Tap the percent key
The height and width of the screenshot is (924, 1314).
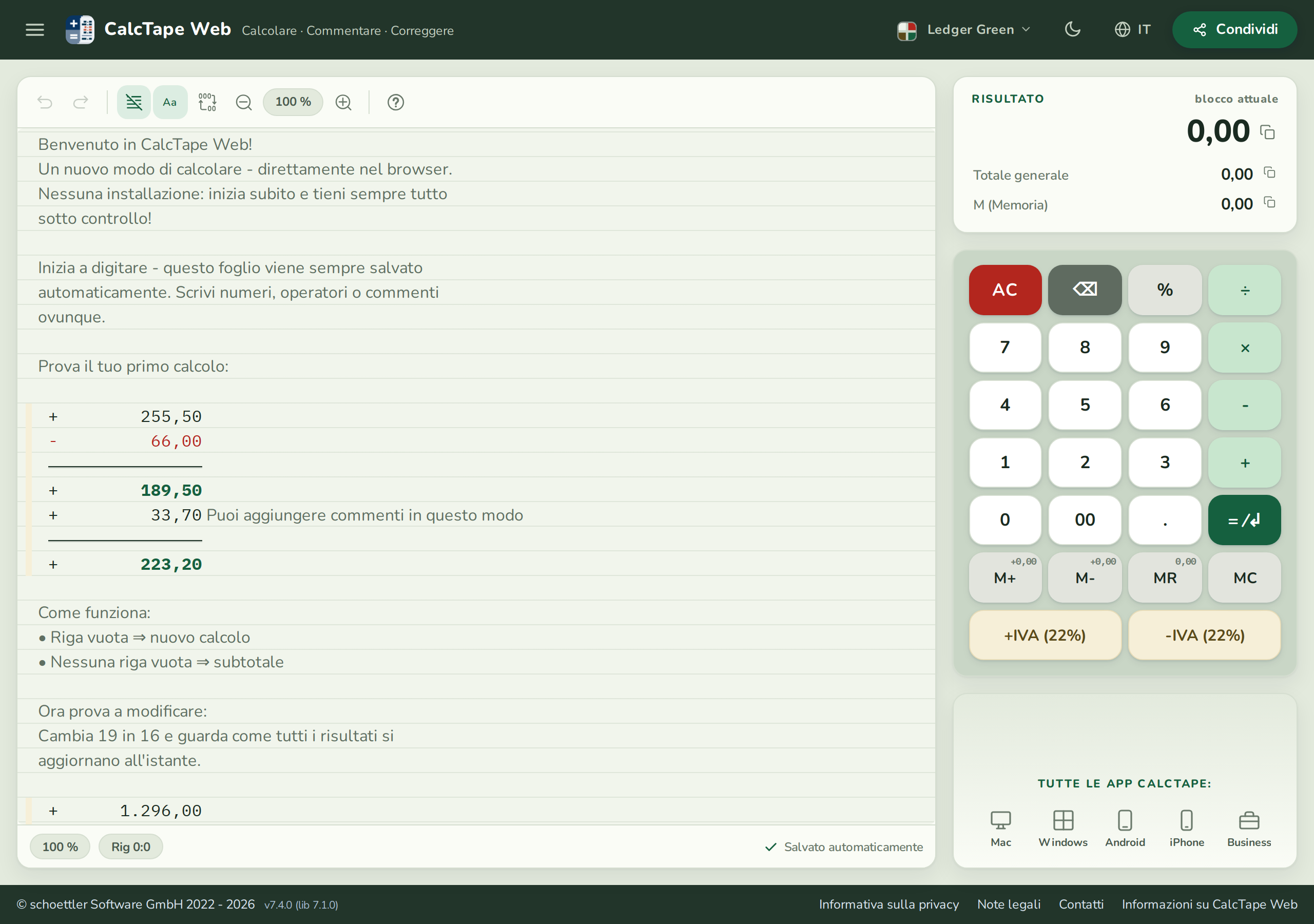(x=1165, y=290)
